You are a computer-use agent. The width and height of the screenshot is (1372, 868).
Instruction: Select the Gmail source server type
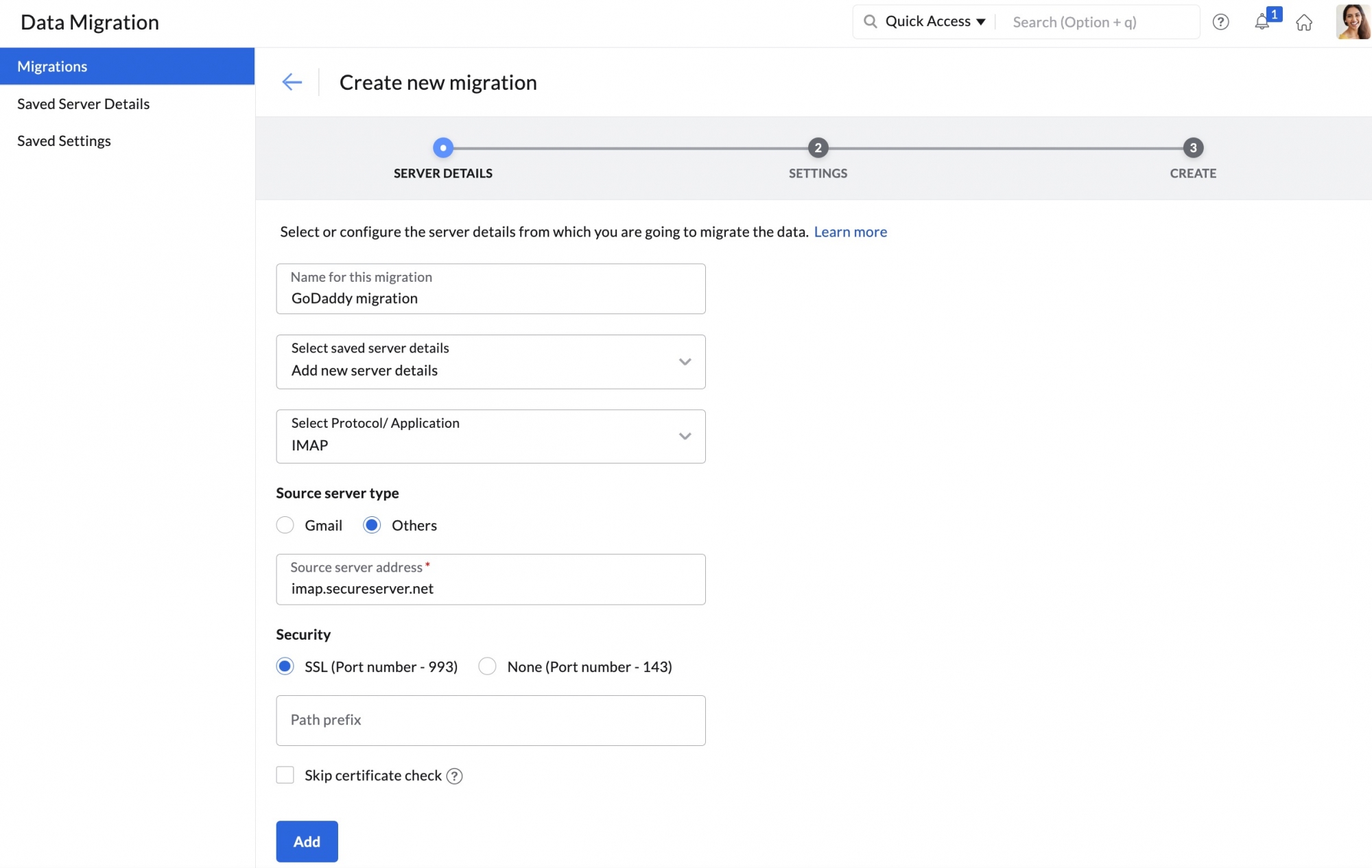pyautogui.click(x=285, y=525)
